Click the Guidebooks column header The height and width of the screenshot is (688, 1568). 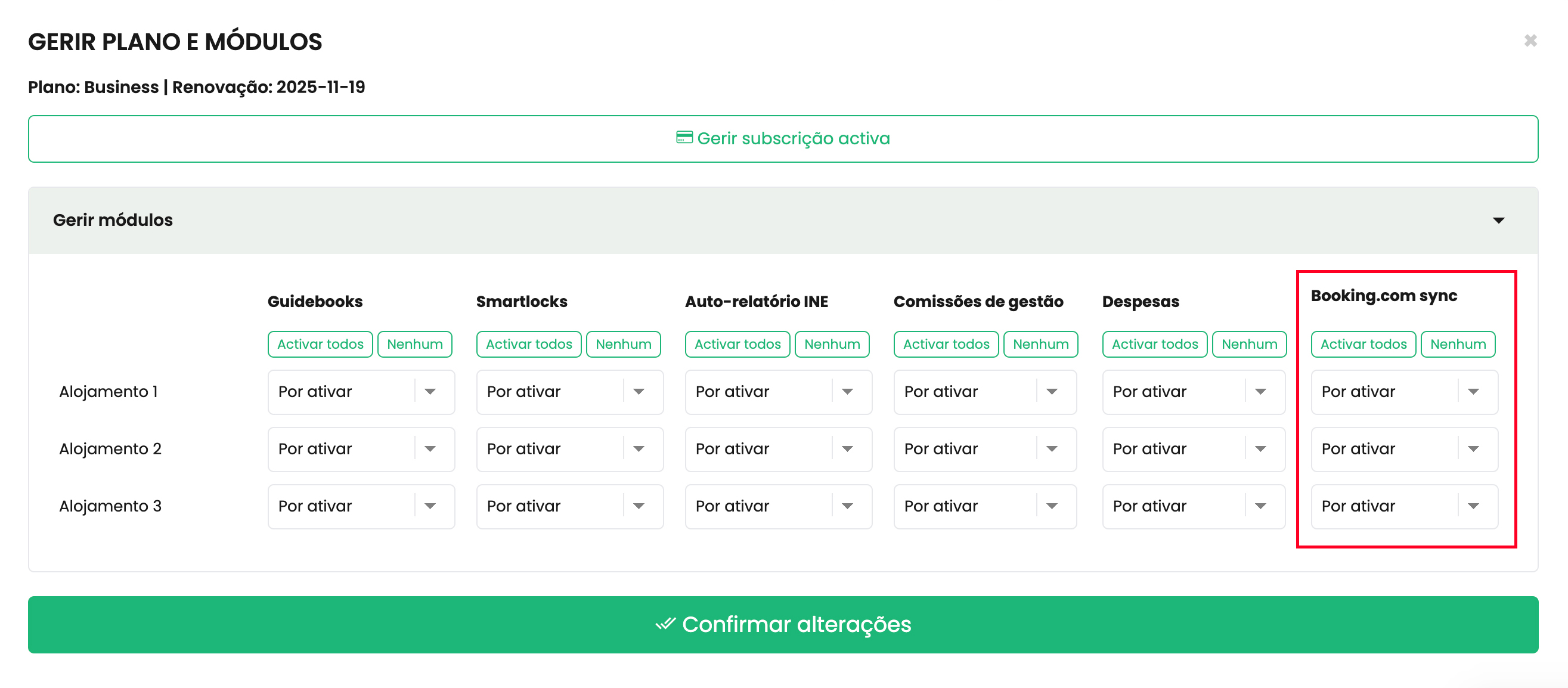pyautogui.click(x=315, y=302)
